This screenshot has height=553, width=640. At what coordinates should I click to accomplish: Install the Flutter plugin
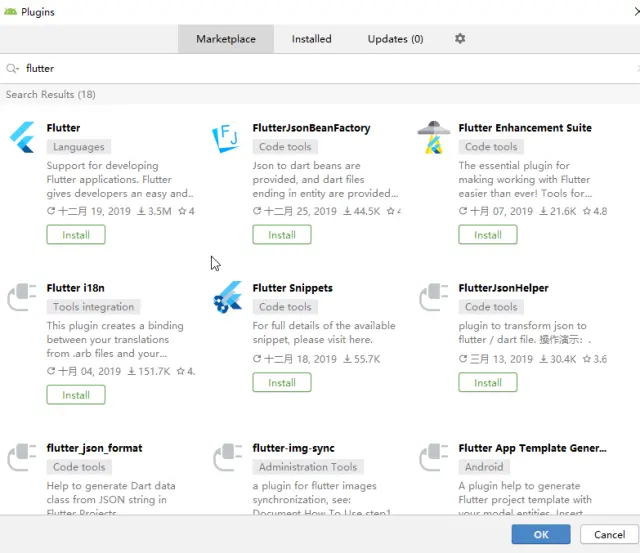pyautogui.click(x=76, y=235)
